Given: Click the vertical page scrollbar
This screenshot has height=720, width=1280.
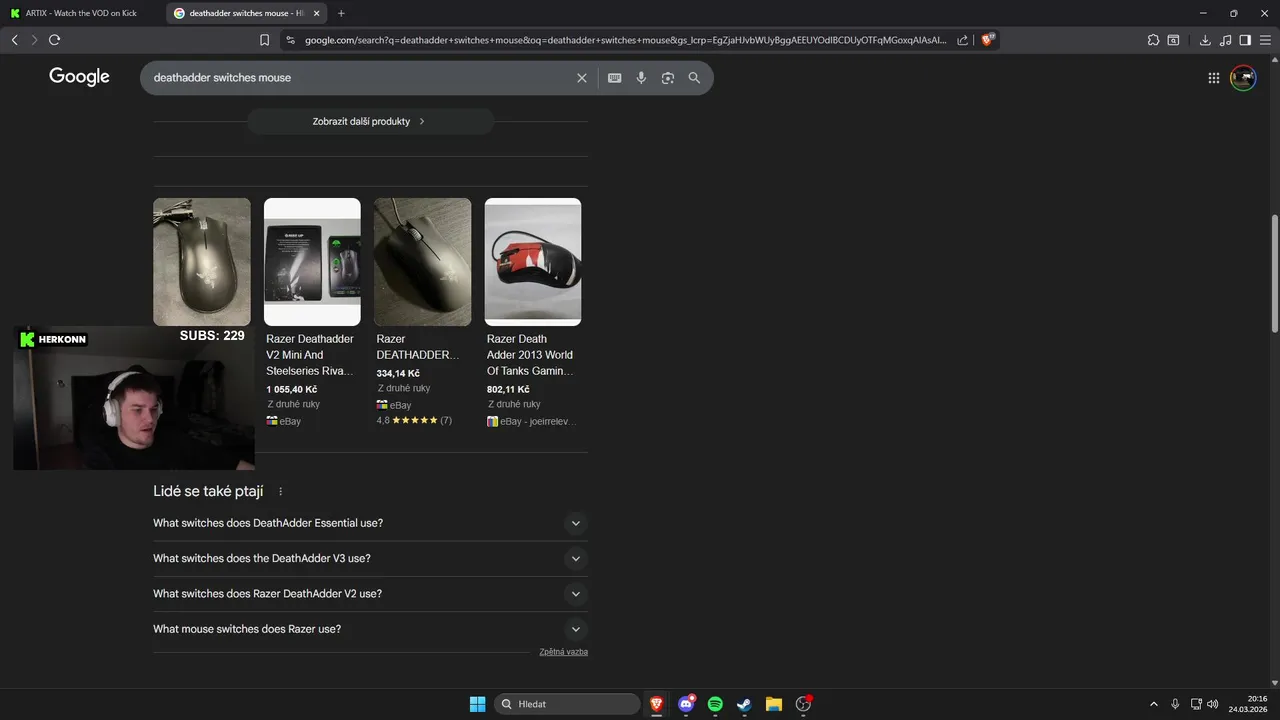Looking at the screenshot, I should point(1274,273).
